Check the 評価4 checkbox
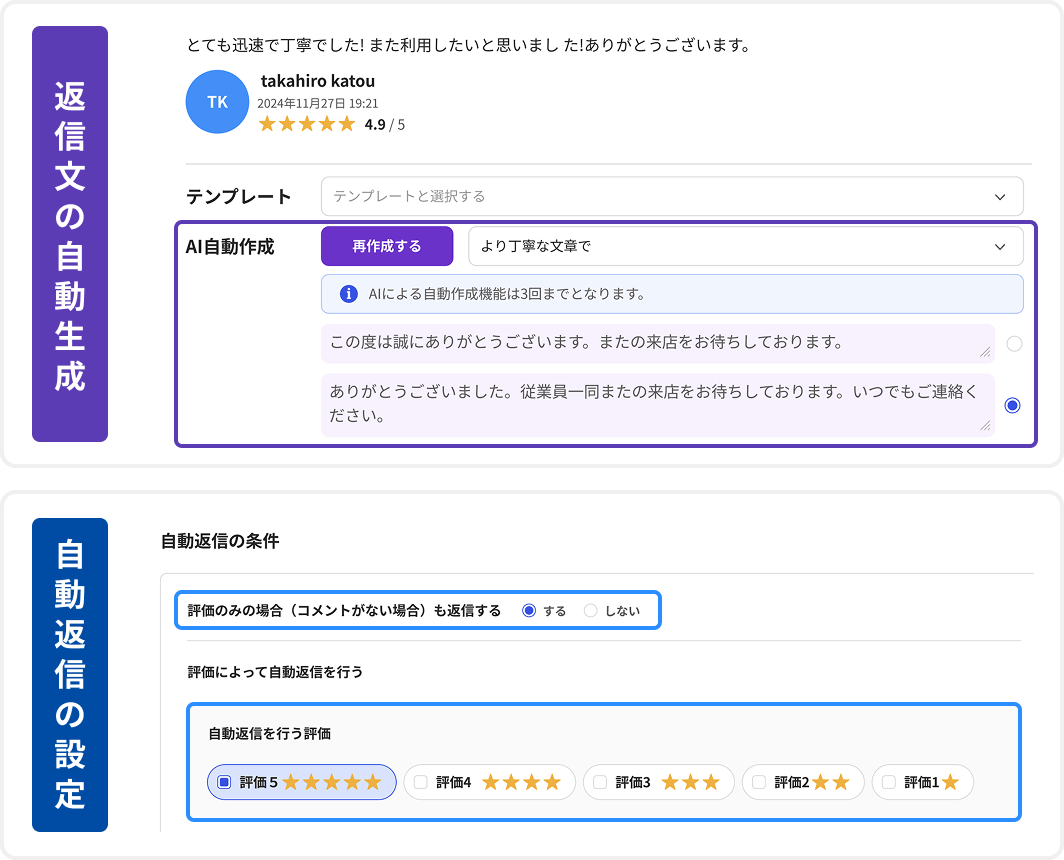This screenshot has width=1064, height=860. 420,782
